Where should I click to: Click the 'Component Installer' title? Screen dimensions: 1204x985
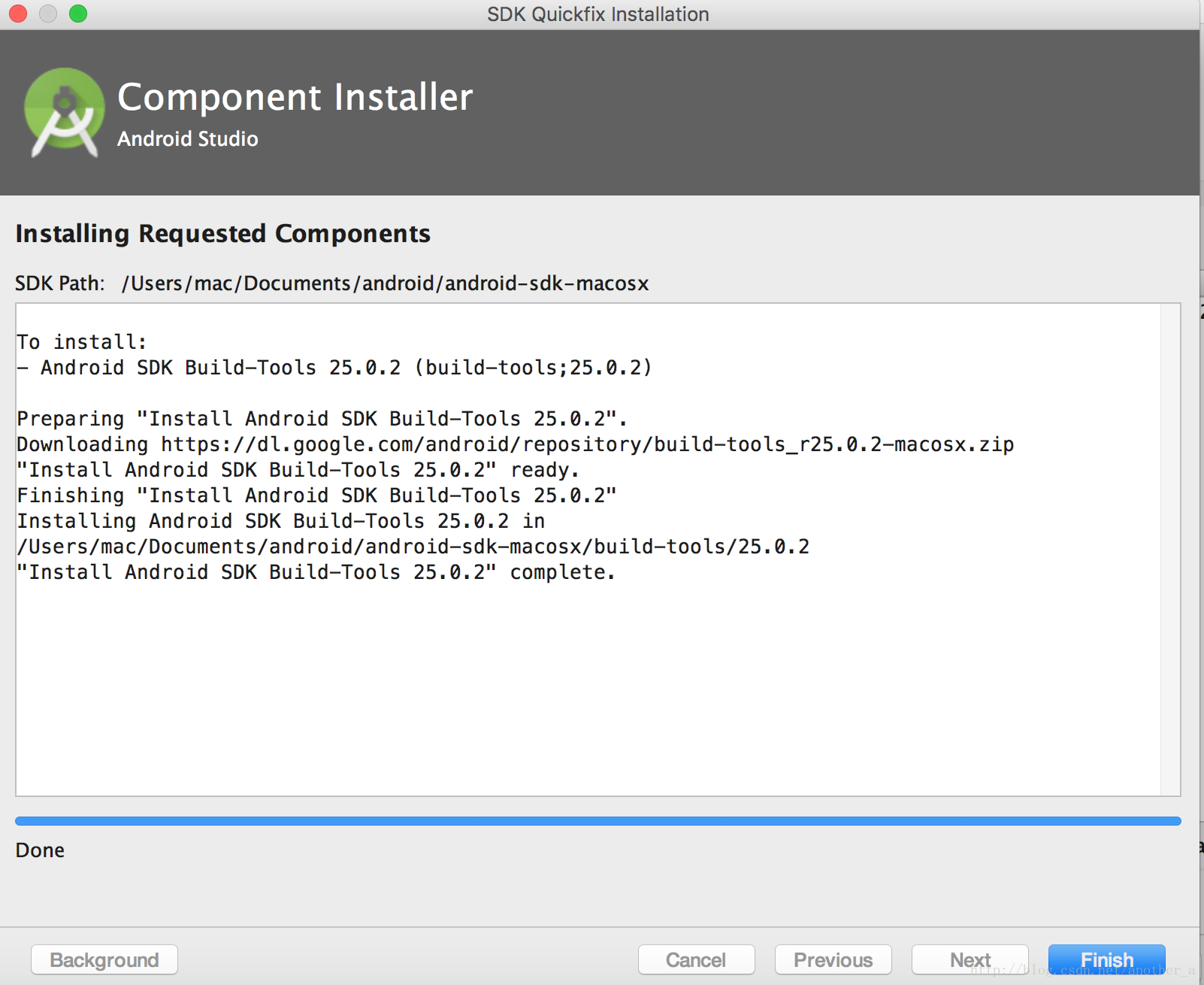(295, 97)
